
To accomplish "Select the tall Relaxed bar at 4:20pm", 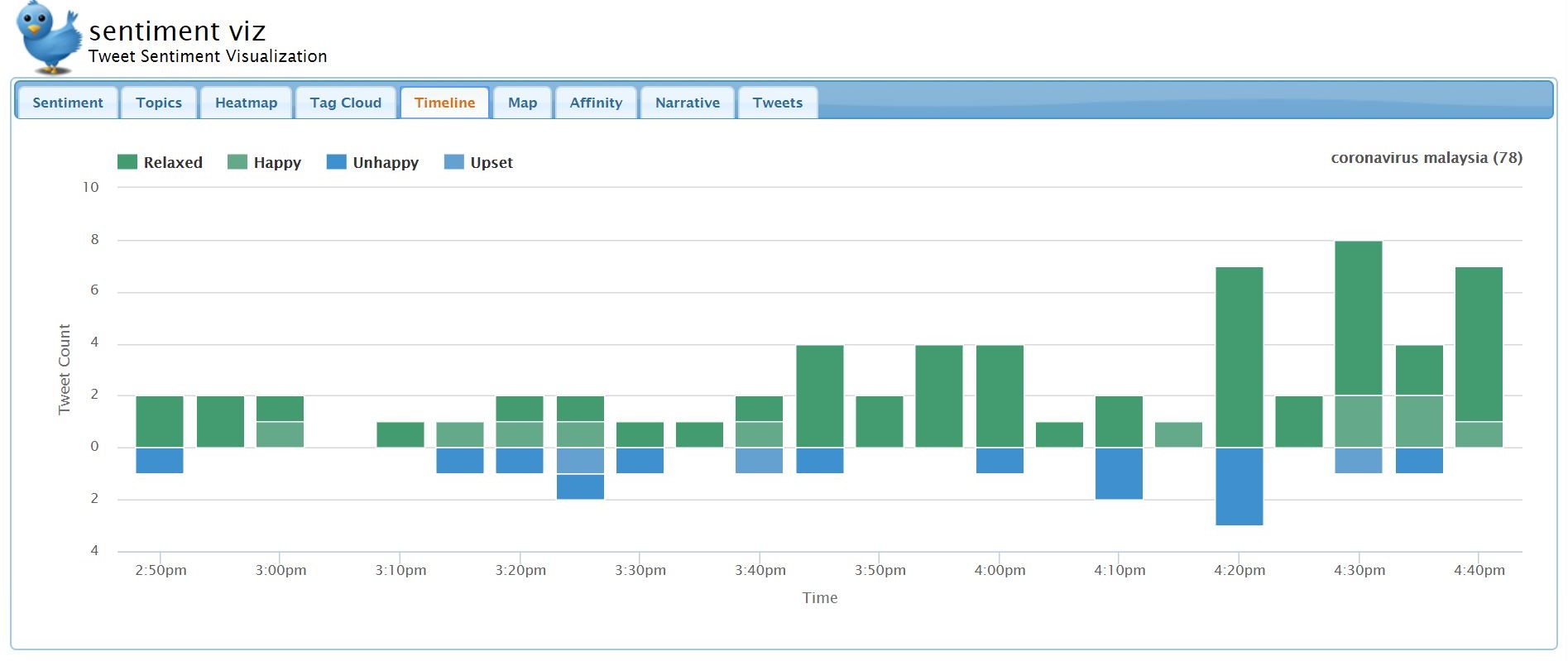I will click(1240, 357).
